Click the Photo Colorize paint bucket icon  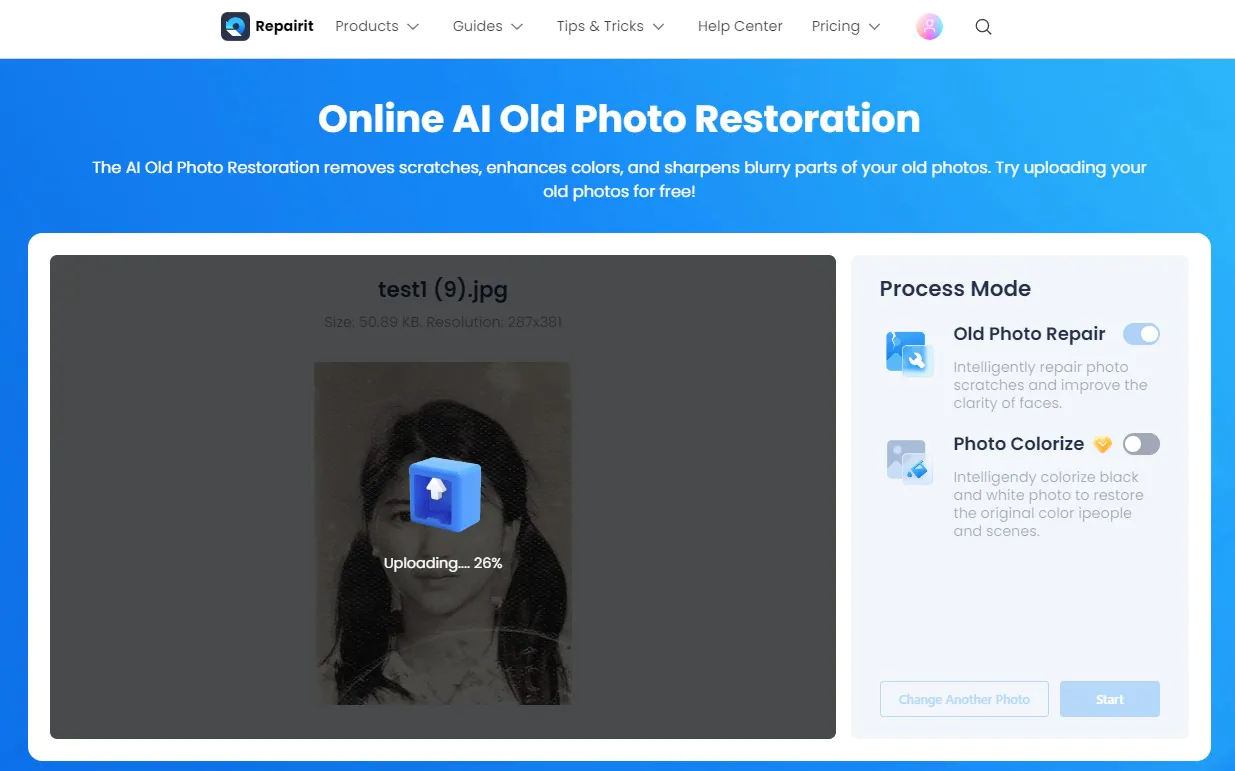point(909,463)
